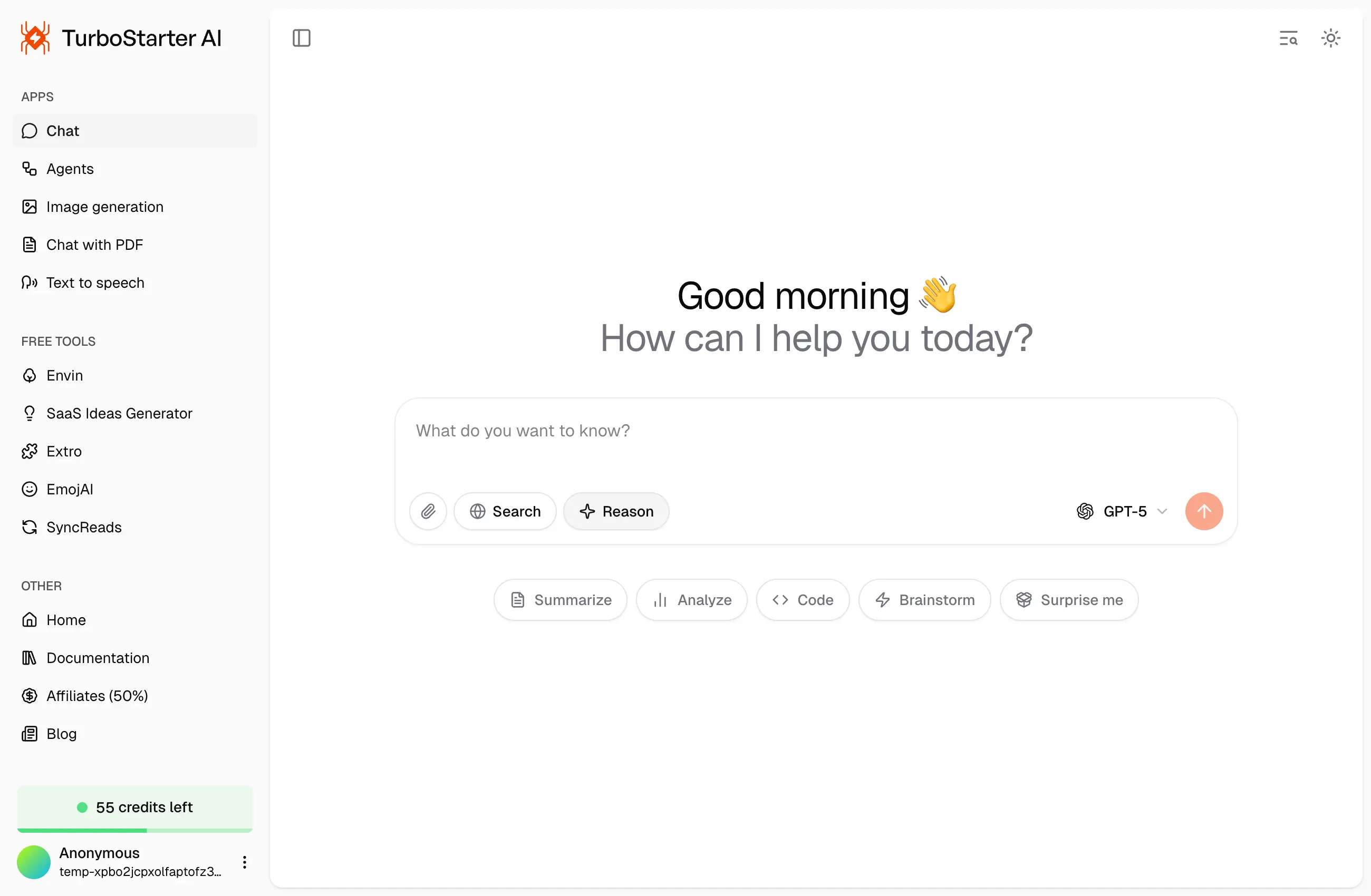Viewport: 1371px width, 896px height.
Task: Open the Documentation link
Action: pos(98,658)
